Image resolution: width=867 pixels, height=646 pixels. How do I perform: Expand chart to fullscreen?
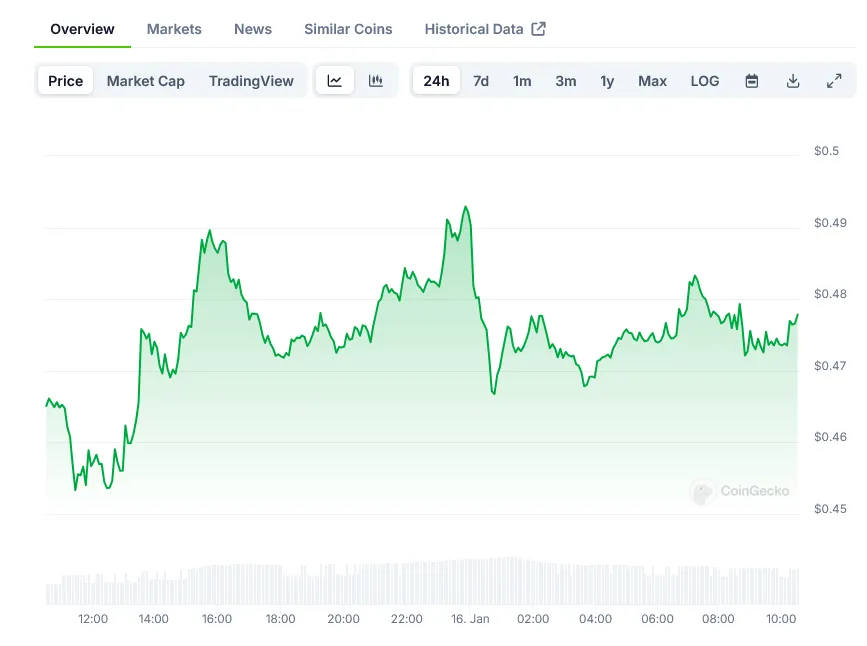[x=835, y=80]
